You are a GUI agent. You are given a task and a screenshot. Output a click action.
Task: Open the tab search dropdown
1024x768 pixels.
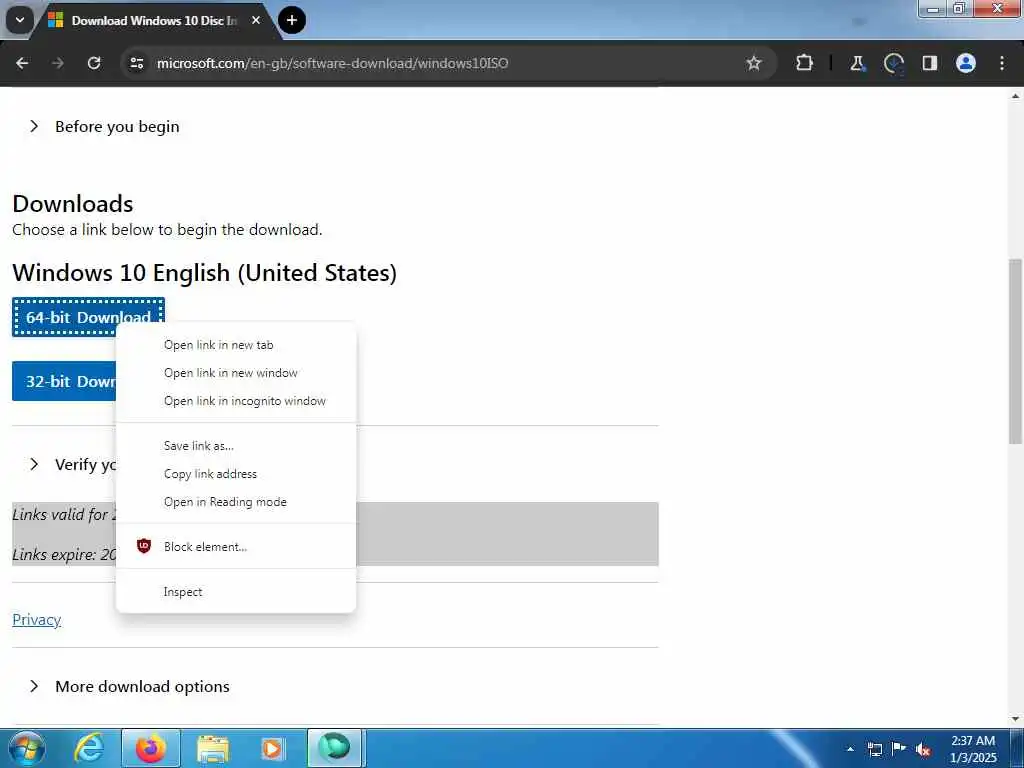20,20
